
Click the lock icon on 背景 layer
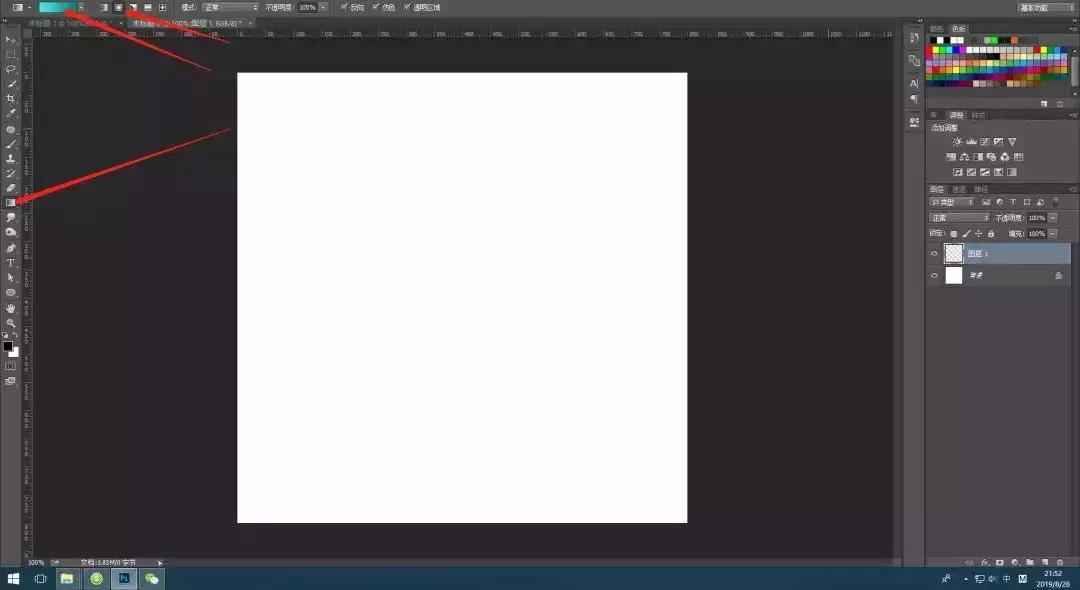[1058, 276]
